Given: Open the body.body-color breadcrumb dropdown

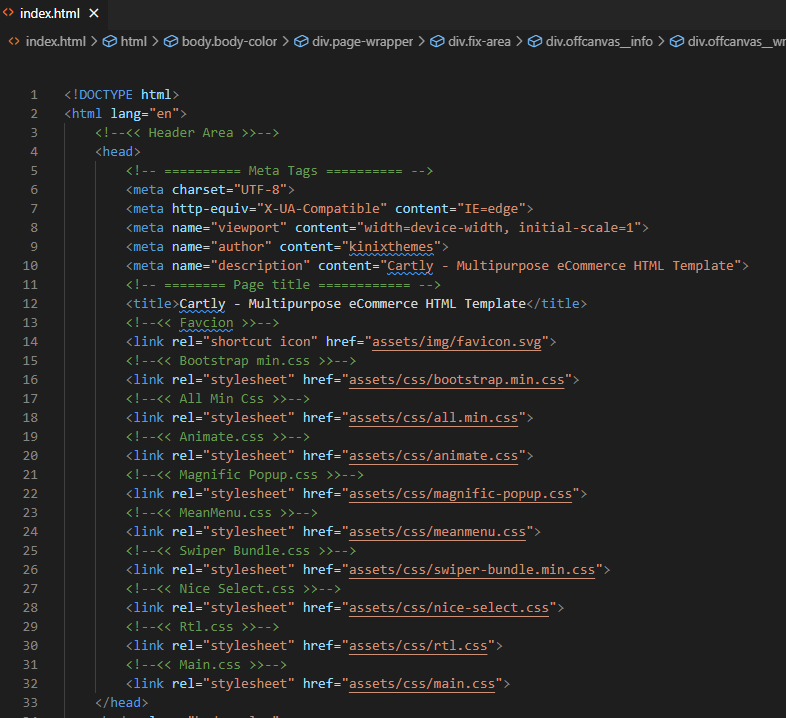Looking at the screenshot, I should click(x=230, y=41).
